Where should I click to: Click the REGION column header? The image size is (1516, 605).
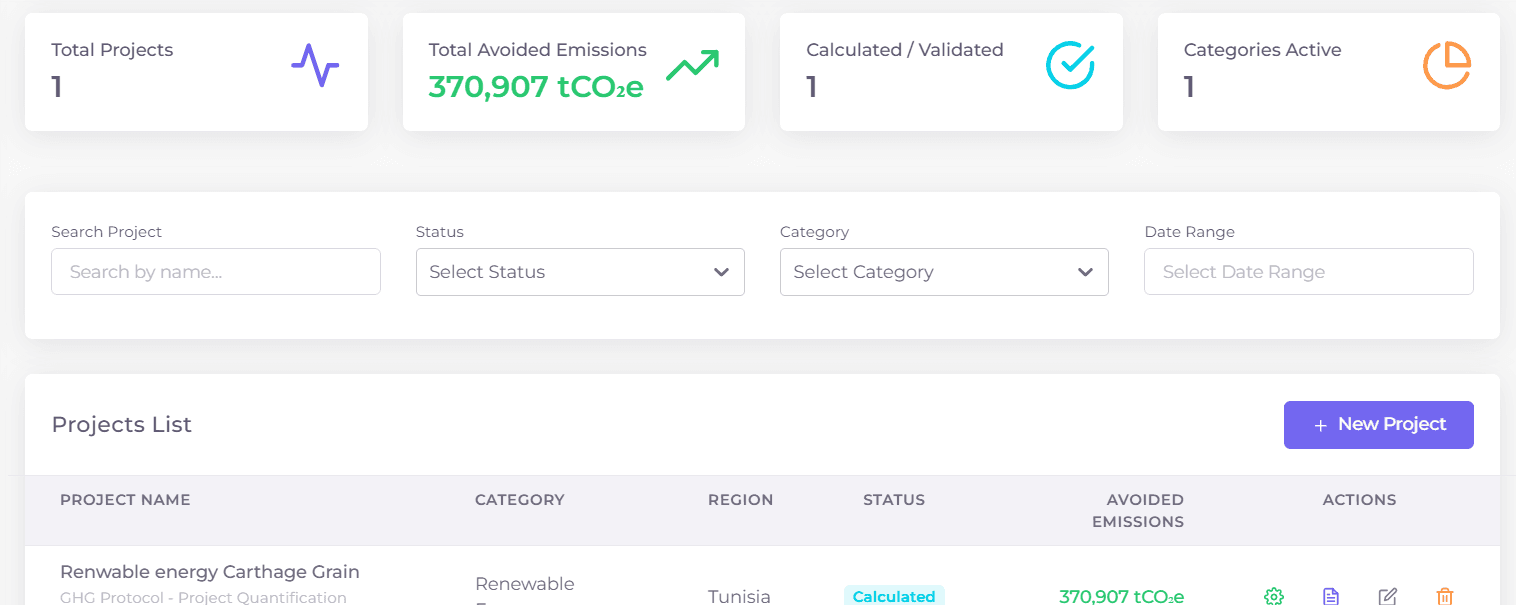tap(740, 500)
